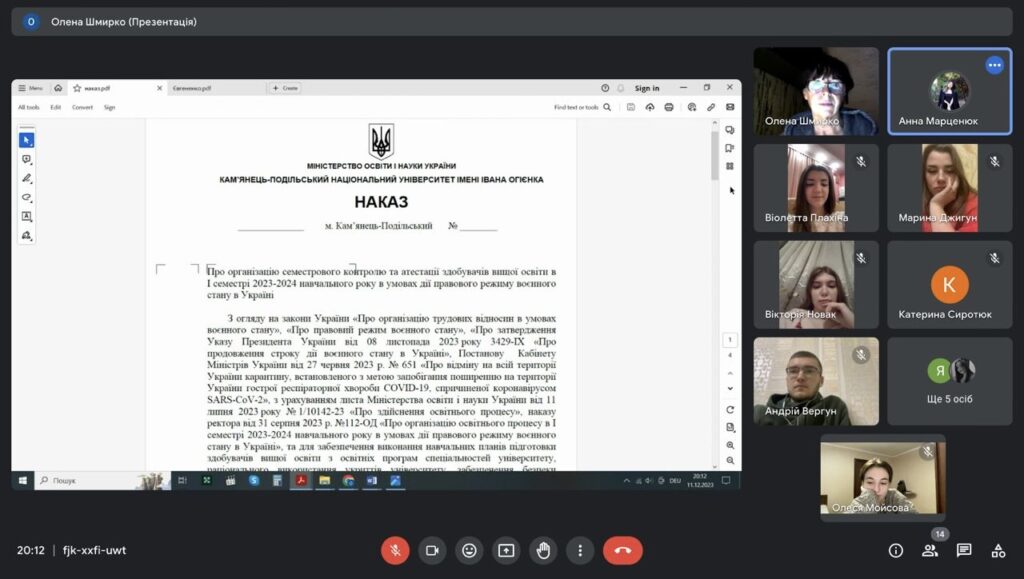Viewport: 1024px width, 579px height.
Task: Raise your hand in the meeting
Action: pyautogui.click(x=543, y=550)
